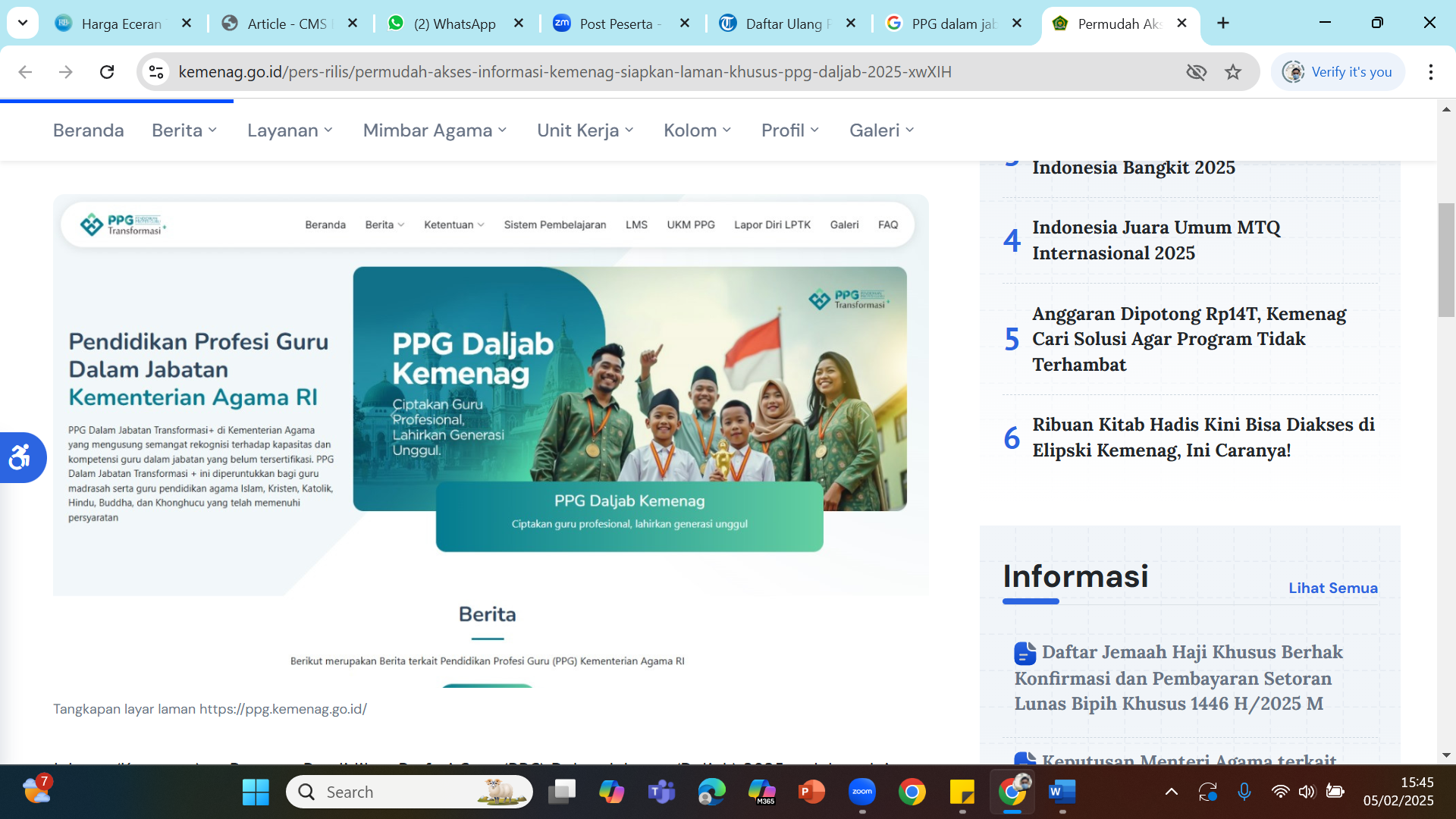The height and width of the screenshot is (819, 1456).
Task: Switch to PPG dalam jabatan Google tab
Action: click(x=952, y=24)
